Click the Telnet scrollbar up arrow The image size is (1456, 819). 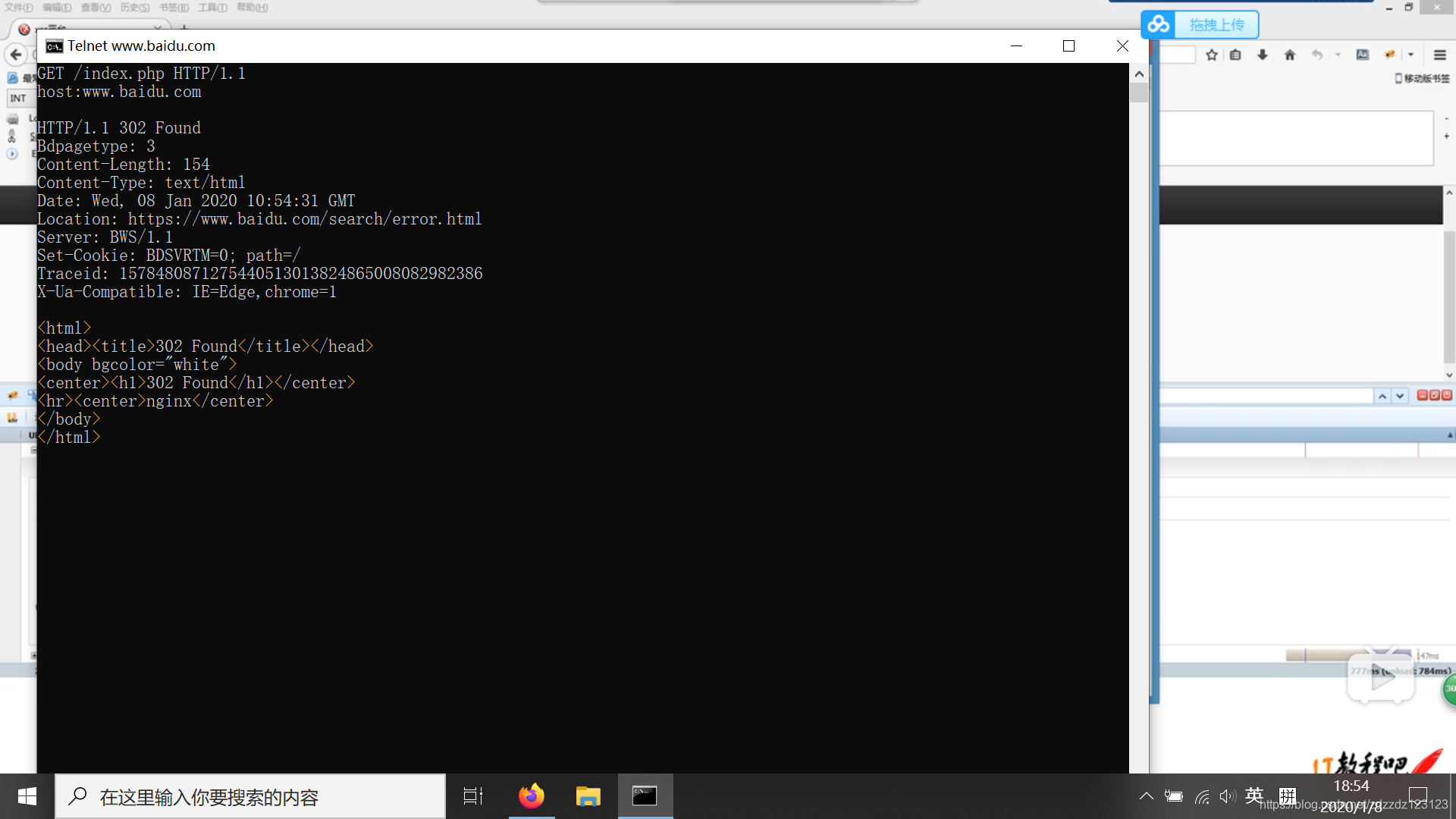1138,74
